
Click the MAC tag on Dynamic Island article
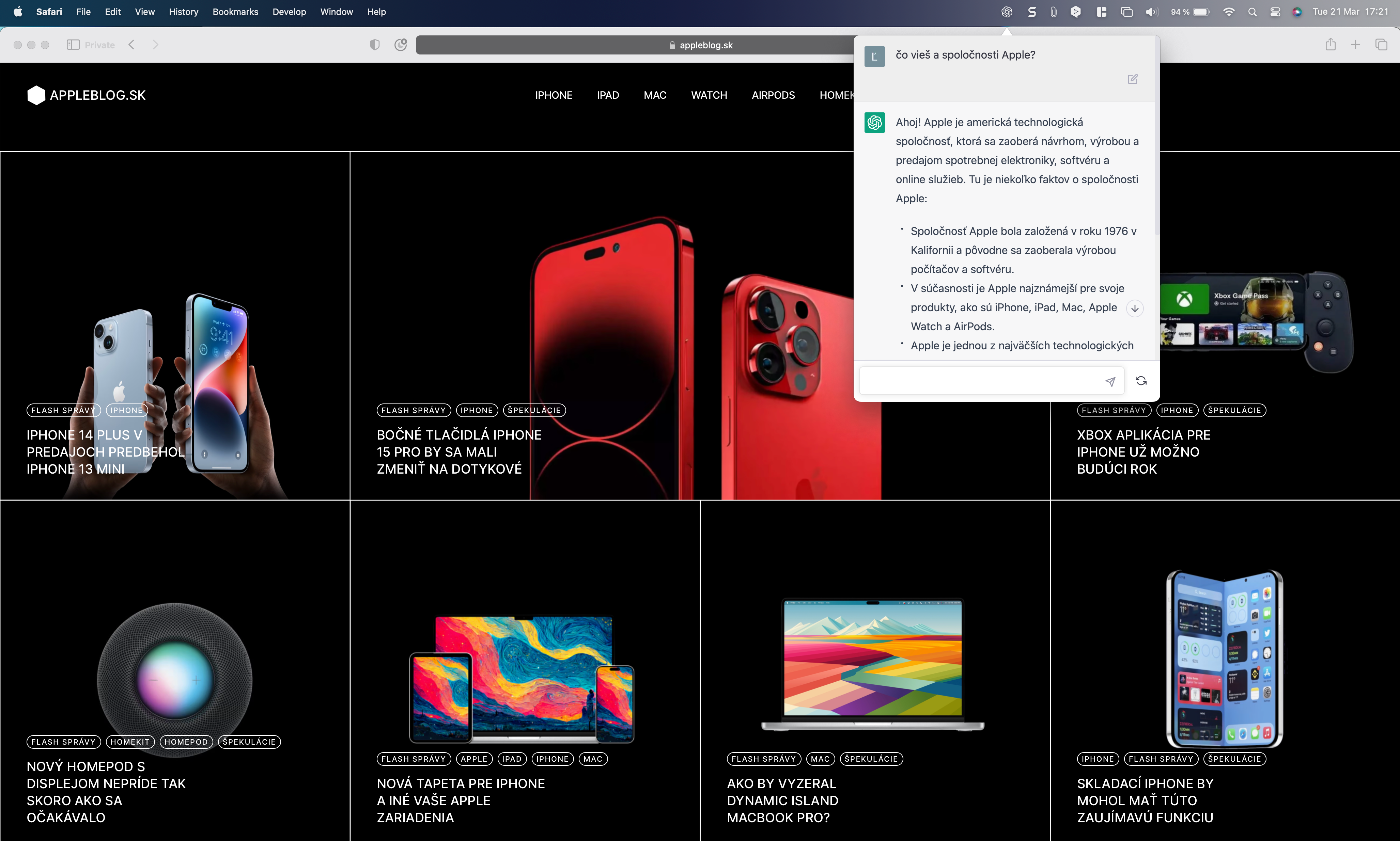(820, 759)
